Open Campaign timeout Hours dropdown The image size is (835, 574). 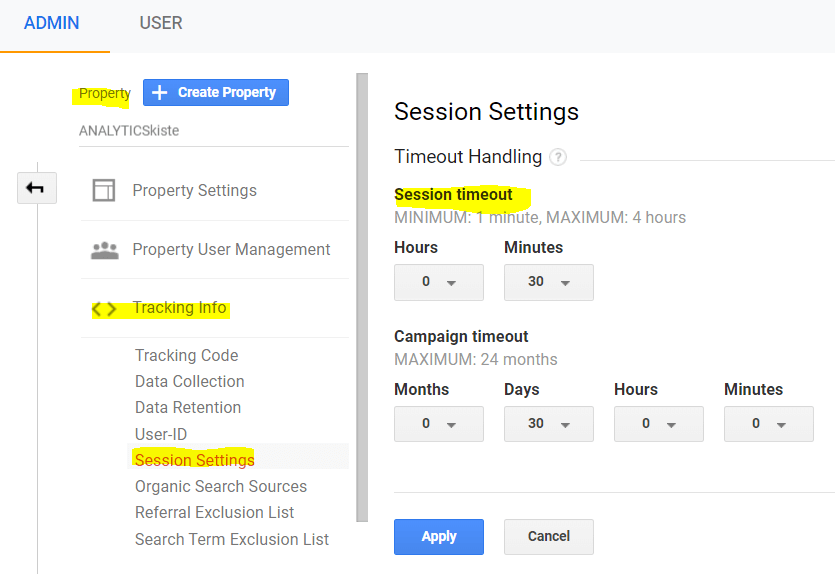tap(658, 424)
